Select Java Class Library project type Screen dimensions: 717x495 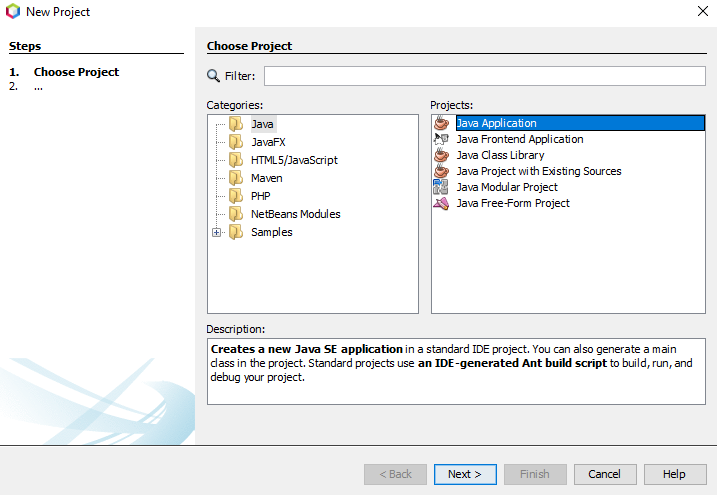pos(500,155)
